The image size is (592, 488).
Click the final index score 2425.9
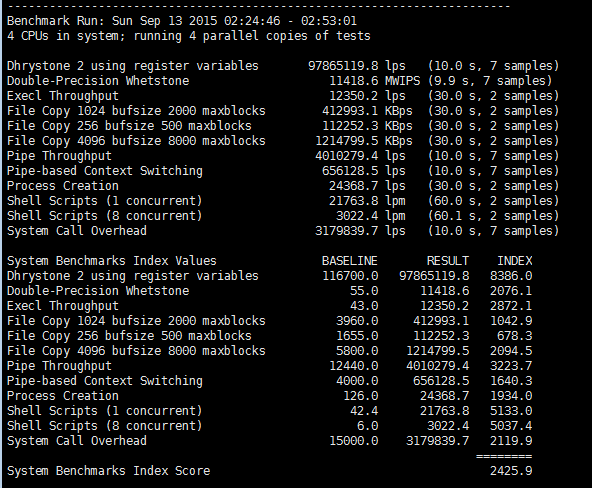(x=511, y=471)
